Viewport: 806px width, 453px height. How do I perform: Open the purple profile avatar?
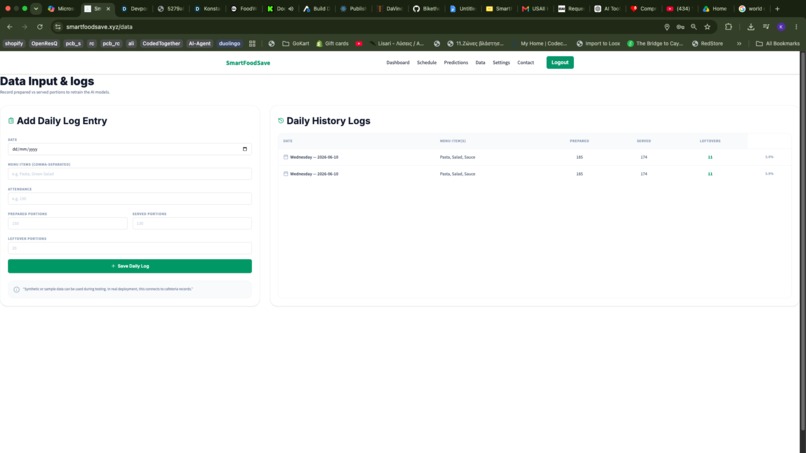(781, 27)
